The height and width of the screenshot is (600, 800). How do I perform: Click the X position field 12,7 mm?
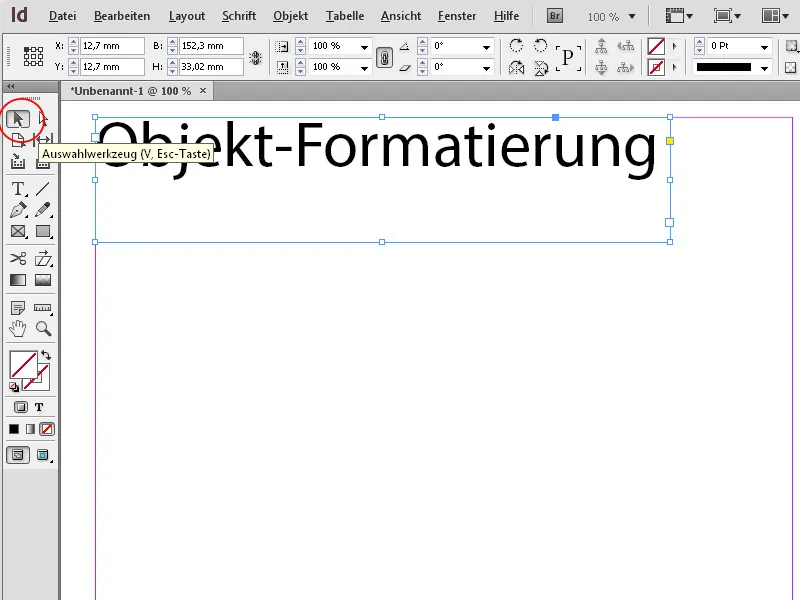(112, 46)
